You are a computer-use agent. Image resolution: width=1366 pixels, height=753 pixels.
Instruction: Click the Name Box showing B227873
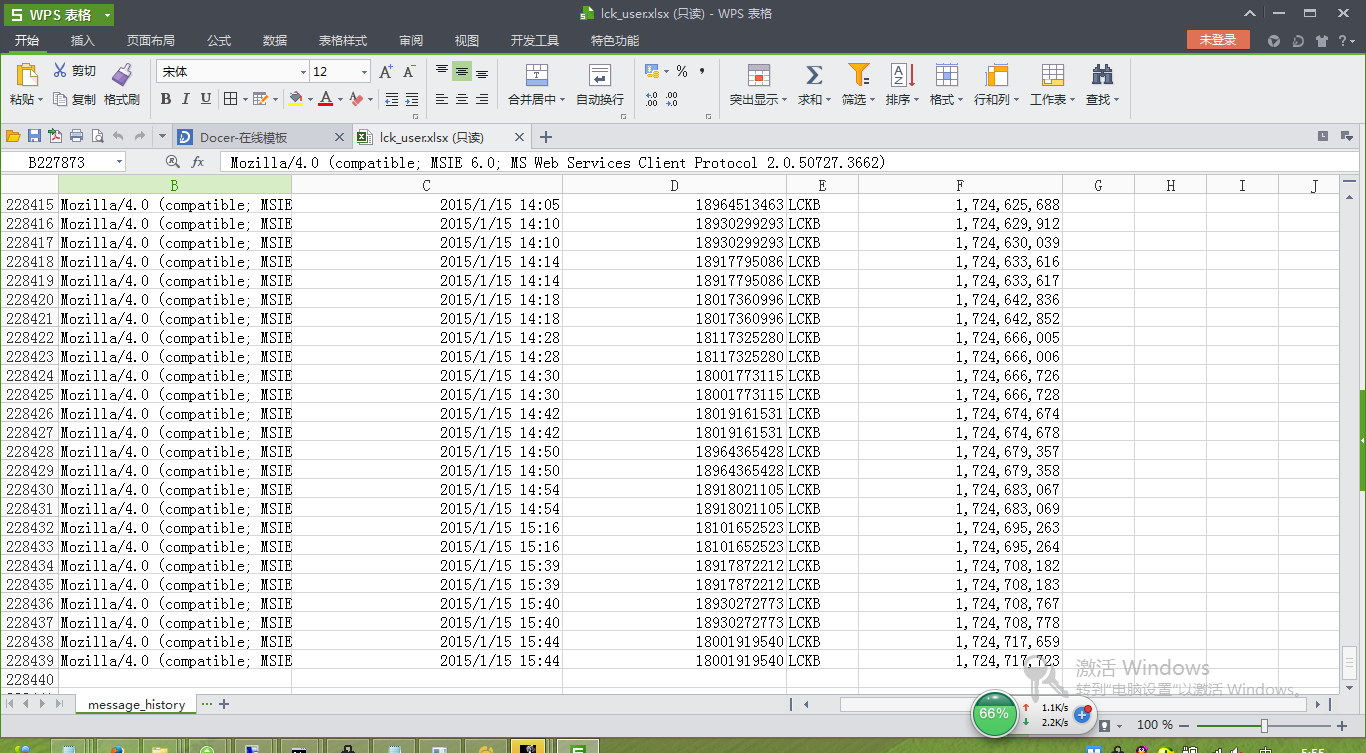pos(64,162)
